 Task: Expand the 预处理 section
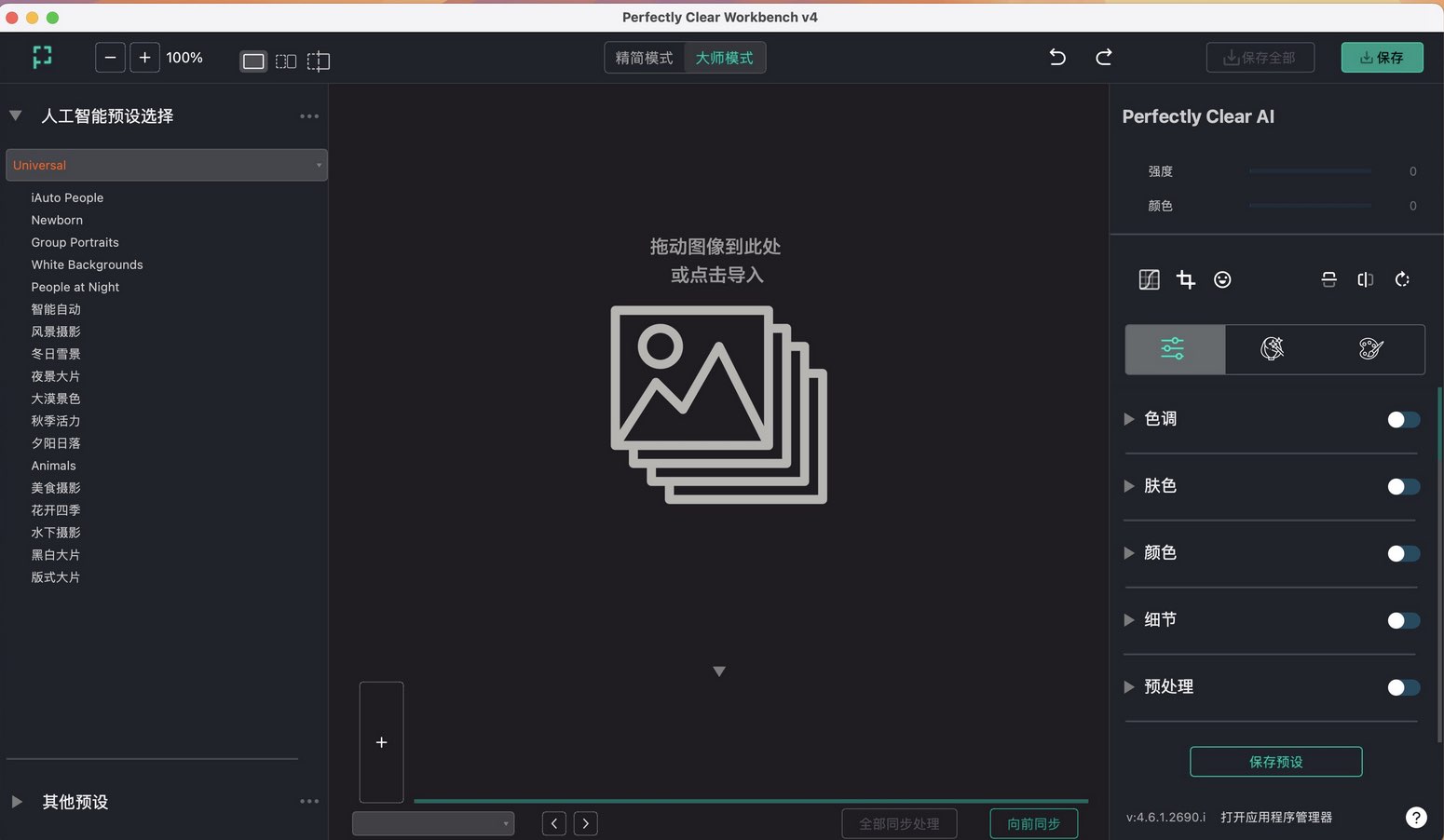click(x=1129, y=687)
